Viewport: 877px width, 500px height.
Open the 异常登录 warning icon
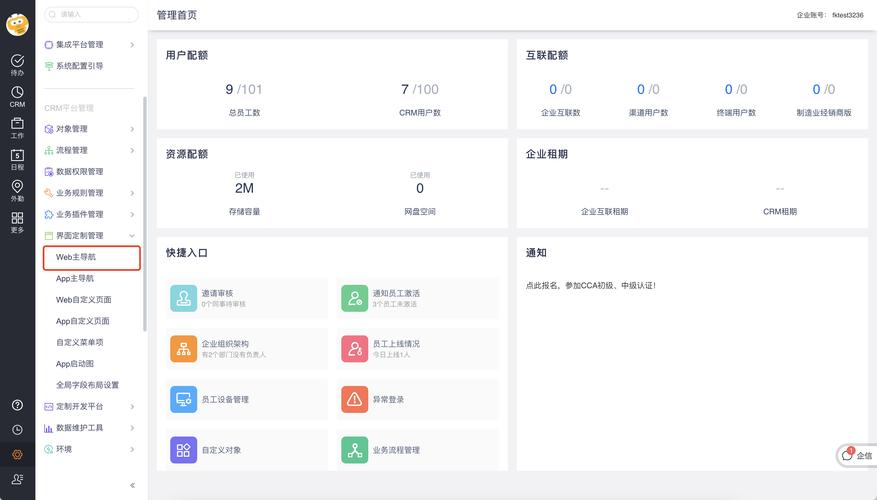click(354, 399)
